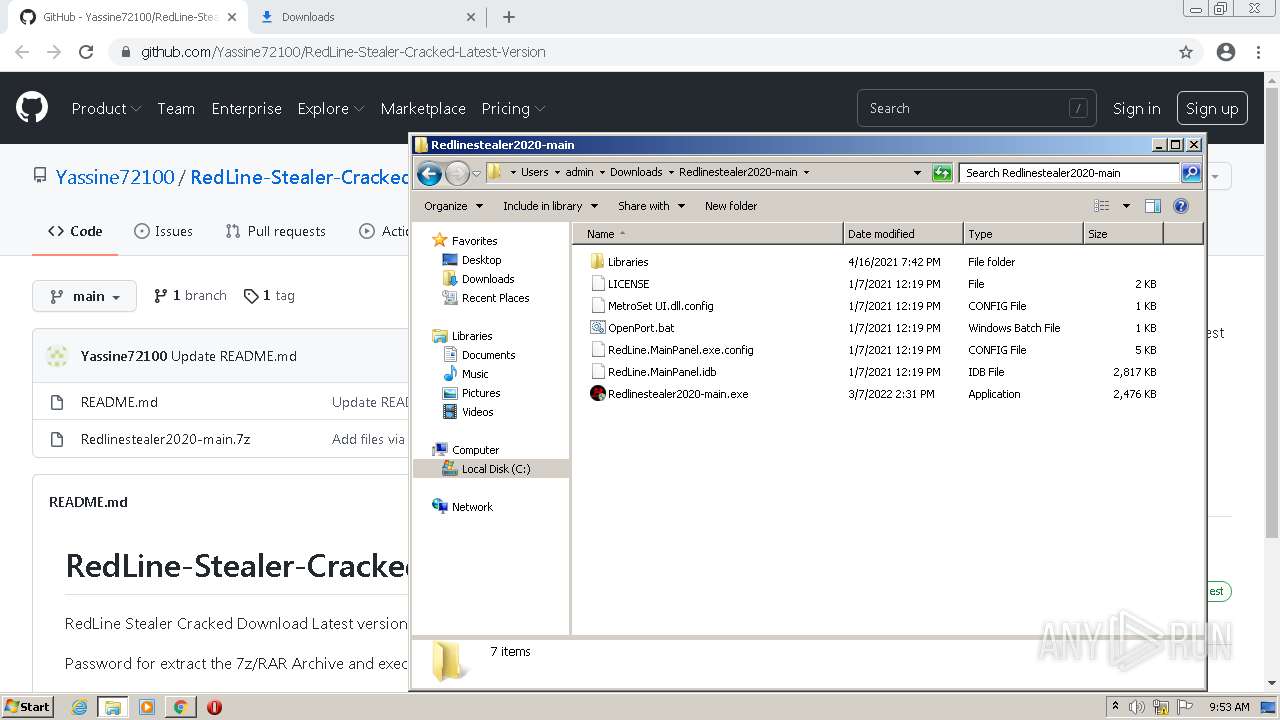Click Team in the GitHub header
Image resolution: width=1280 pixels, height=720 pixels.
[x=176, y=109]
